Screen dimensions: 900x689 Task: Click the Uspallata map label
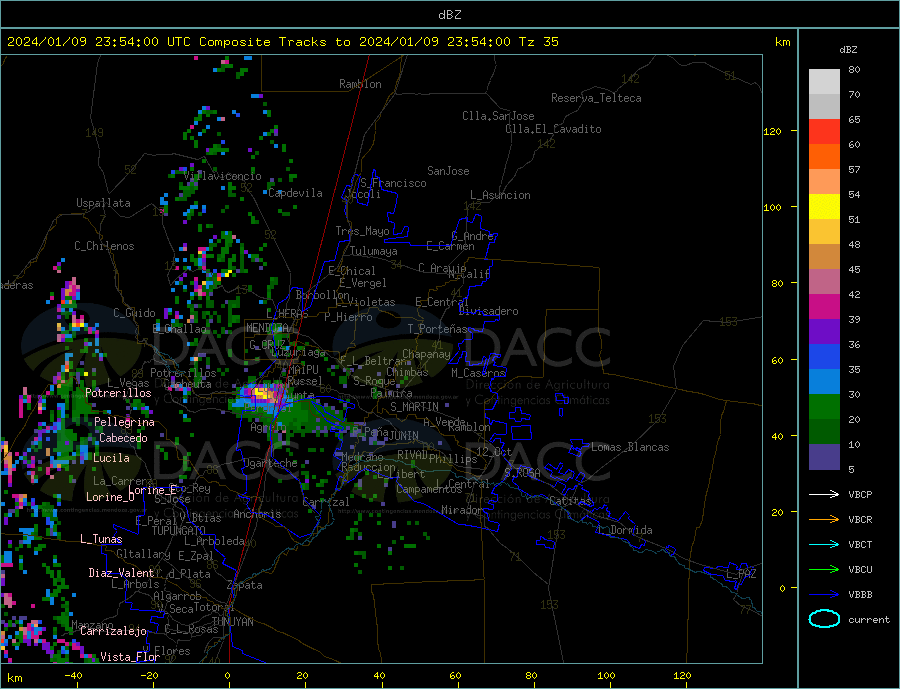[x=103, y=203]
